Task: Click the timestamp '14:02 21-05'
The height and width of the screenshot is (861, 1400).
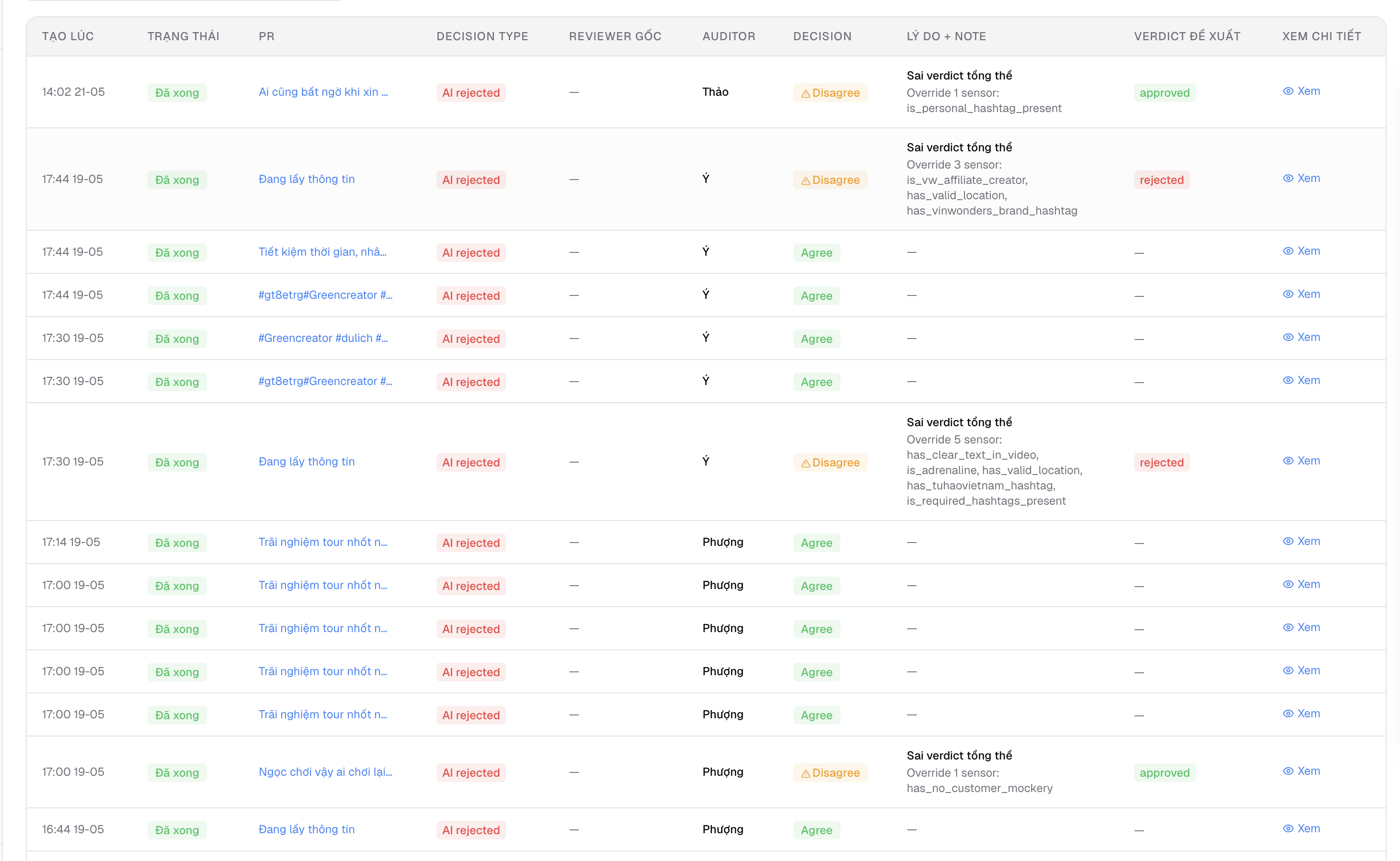Action: [x=73, y=91]
